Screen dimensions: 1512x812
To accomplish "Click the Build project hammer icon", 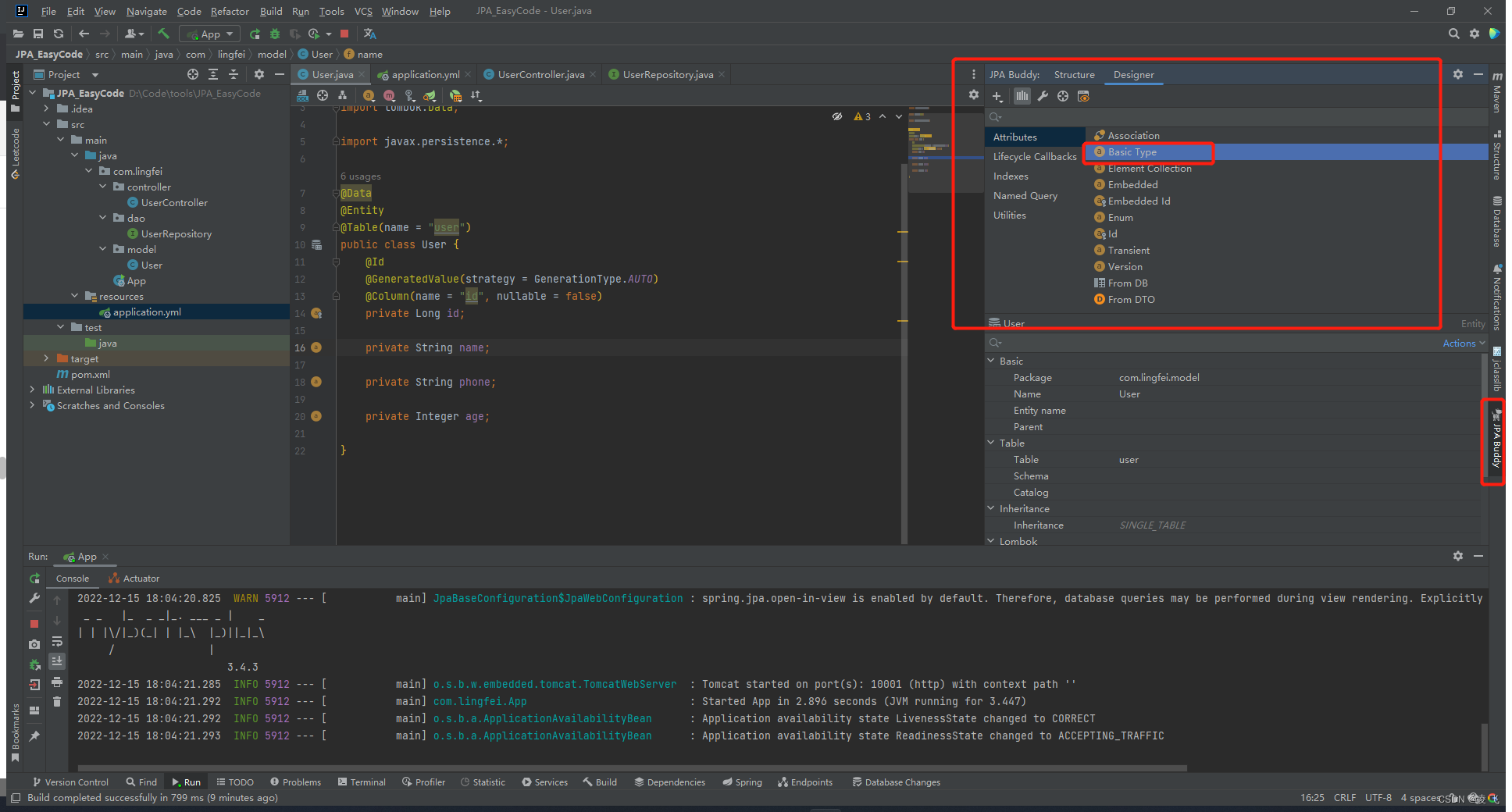I will click(163, 34).
